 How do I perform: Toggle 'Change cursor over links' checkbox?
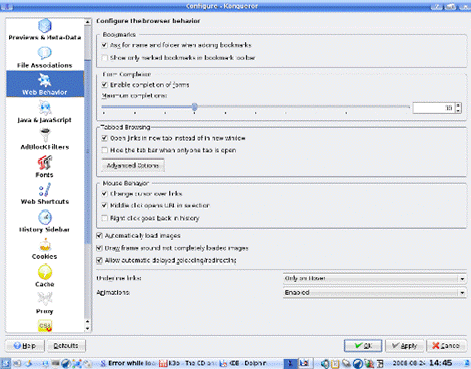tap(105, 194)
